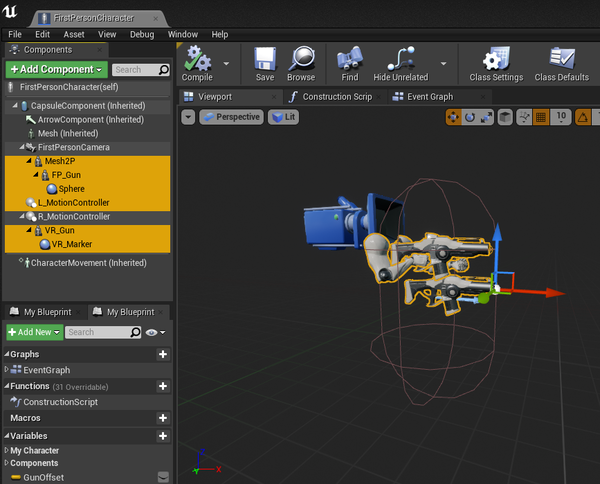The height and width of the screenshot is (484, 600).
Task: Collapse R_MotionController tree node
Action: click(22, 216)
